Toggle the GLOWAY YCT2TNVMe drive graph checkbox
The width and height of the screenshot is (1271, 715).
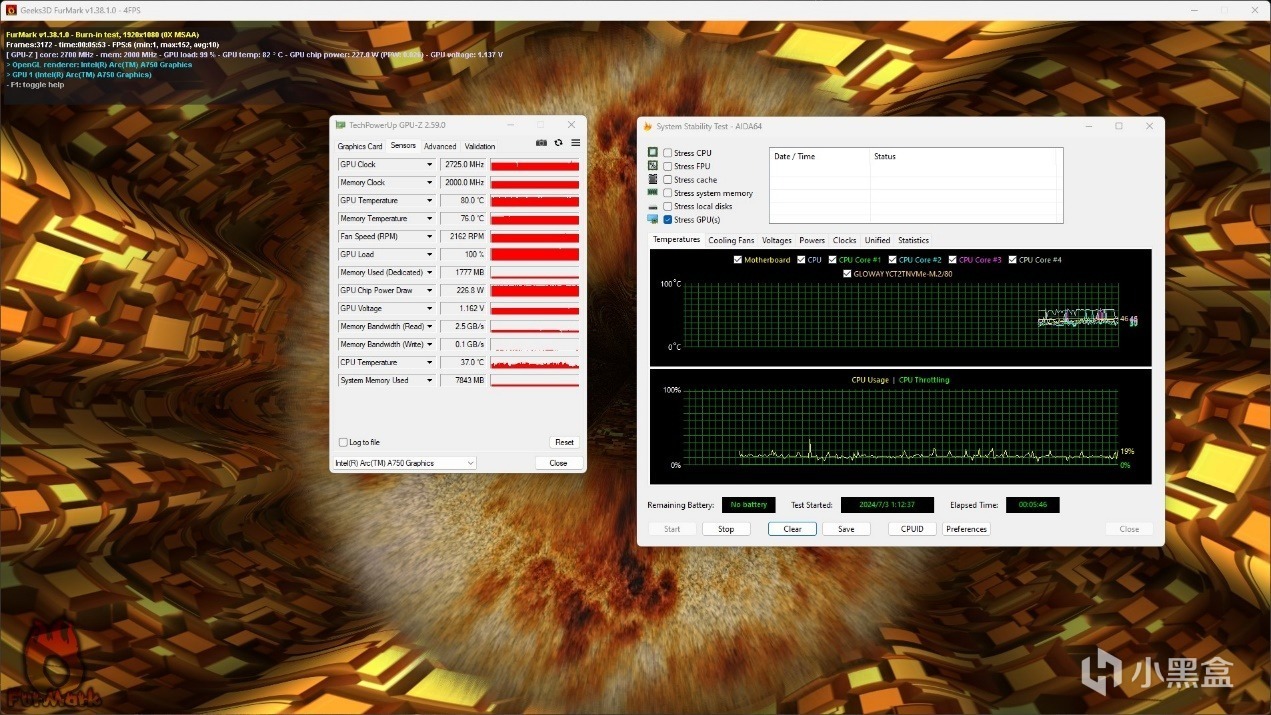click(847, 273)
